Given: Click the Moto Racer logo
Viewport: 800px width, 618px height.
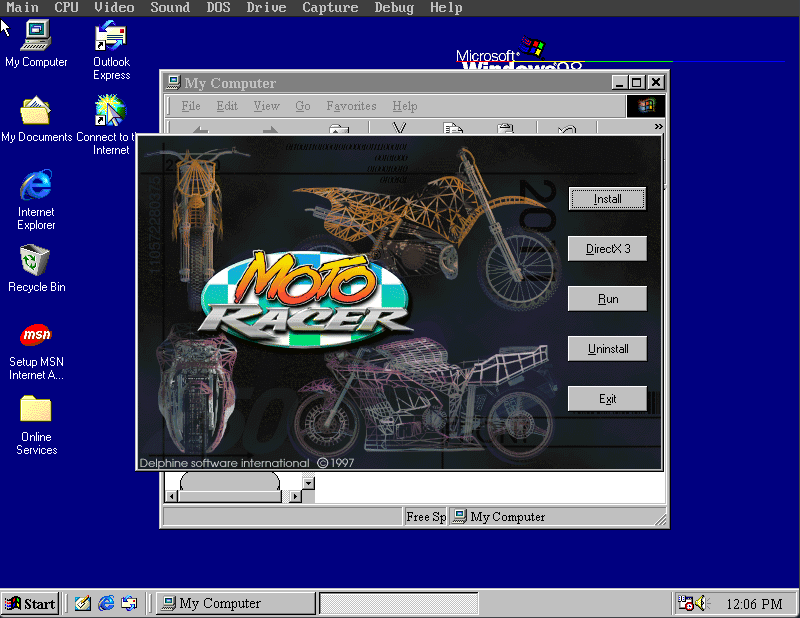Looking at the screenshot, I should [306, 299].
